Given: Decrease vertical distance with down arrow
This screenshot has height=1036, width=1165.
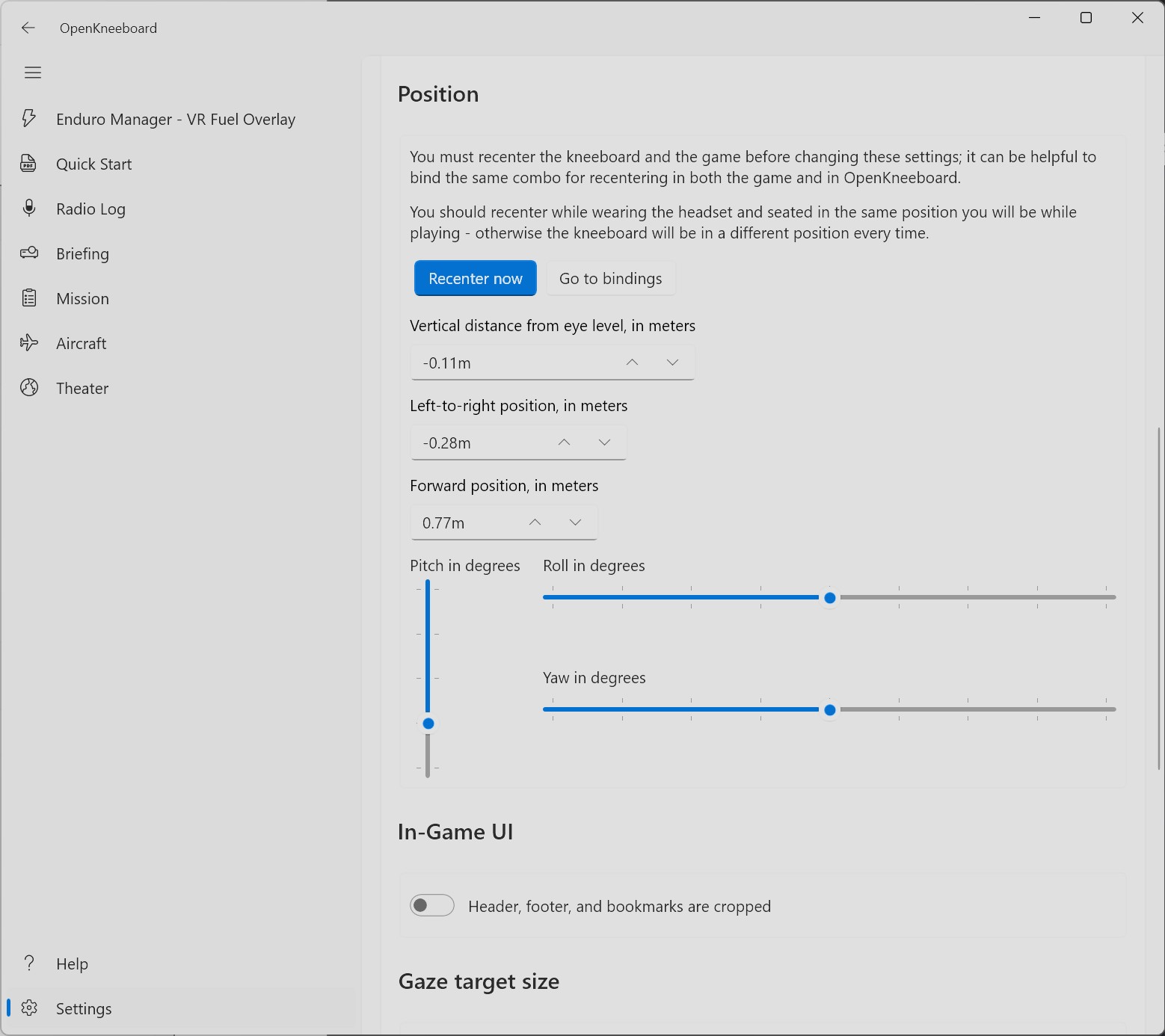Looking at the screenshot, I should tap(672, 363).
